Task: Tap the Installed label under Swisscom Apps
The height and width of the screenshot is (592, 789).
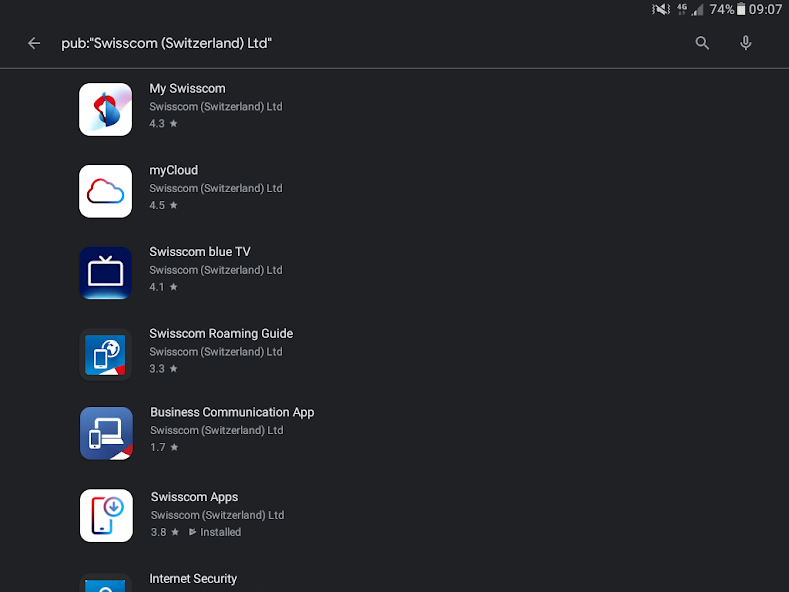Action: click(215, 532)
